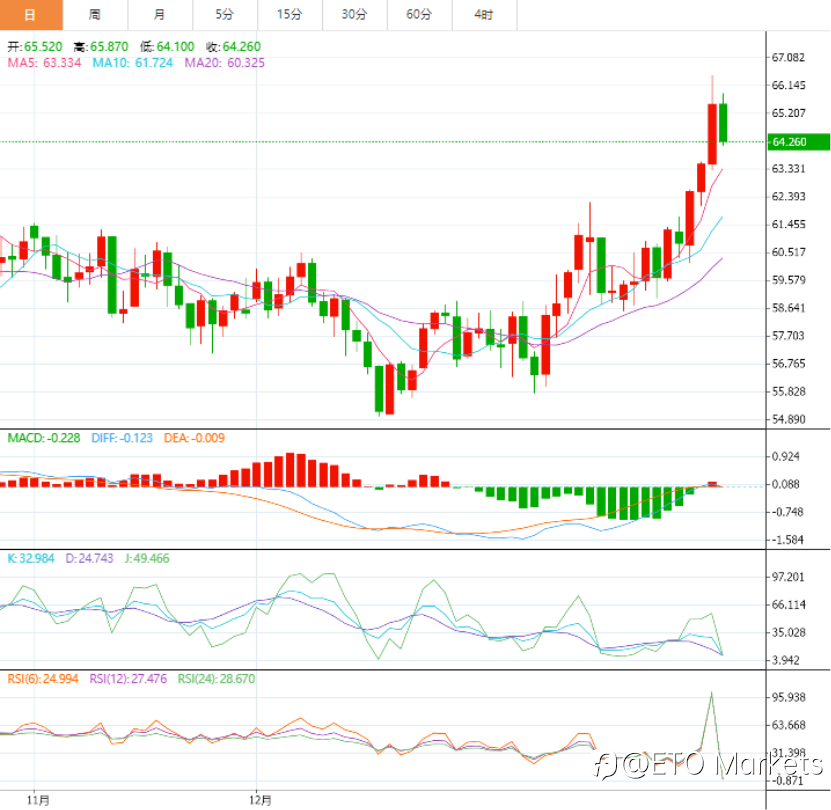
Task: Click the RSI(24):28.670 indicator value
Action: [x=216, y=679]
